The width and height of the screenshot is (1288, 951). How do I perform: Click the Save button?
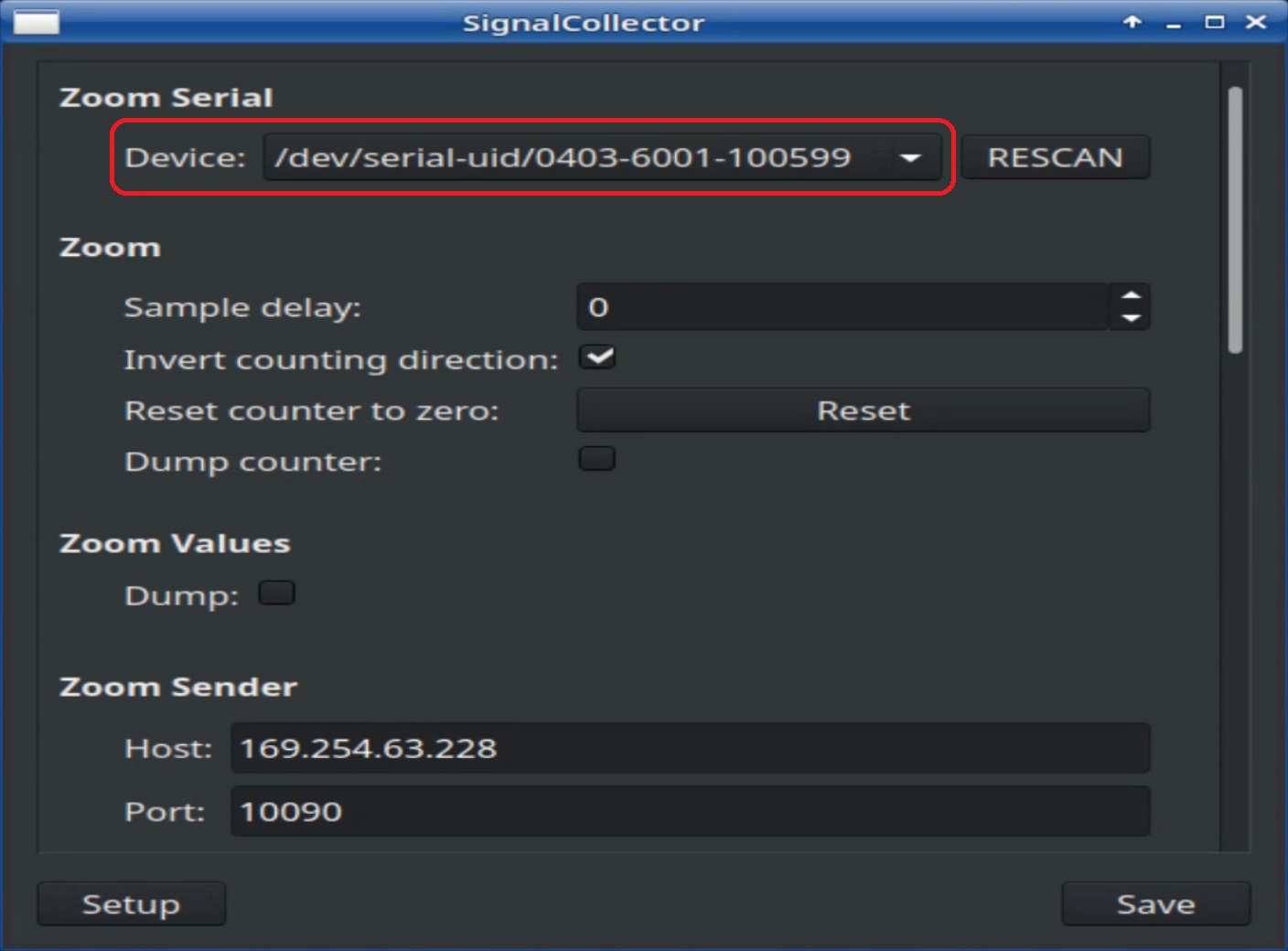pos(1154,903)
